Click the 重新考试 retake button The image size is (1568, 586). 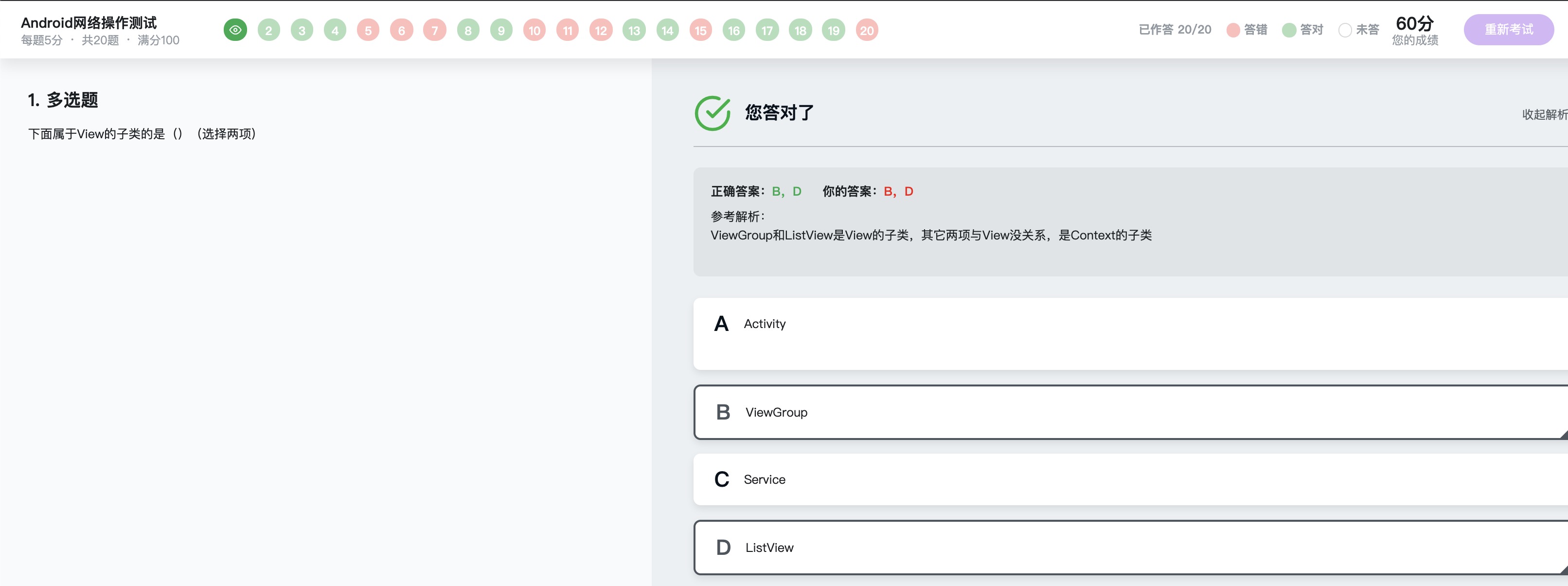point(1508,29)
